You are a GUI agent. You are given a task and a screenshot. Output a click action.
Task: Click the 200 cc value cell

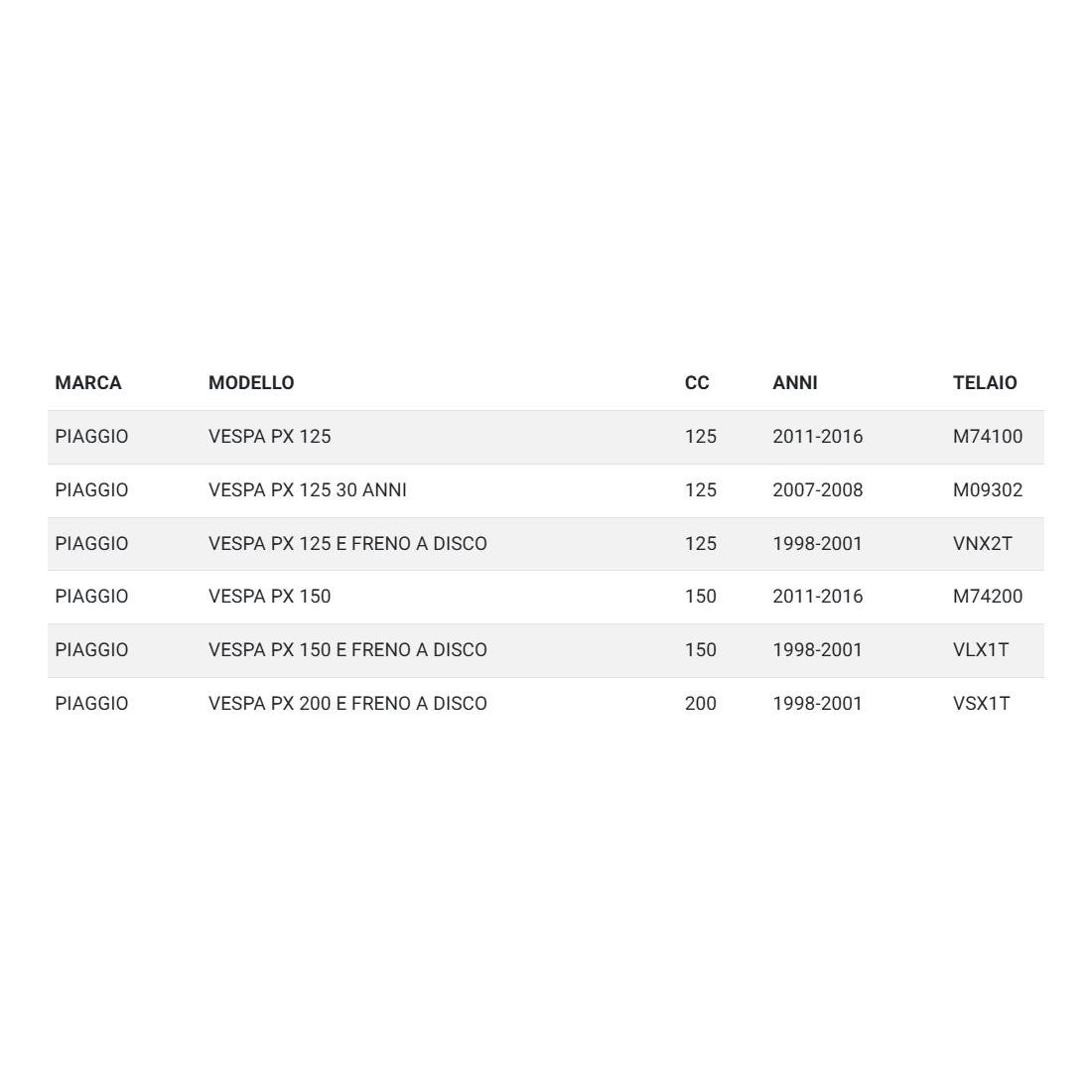point(700,704)
